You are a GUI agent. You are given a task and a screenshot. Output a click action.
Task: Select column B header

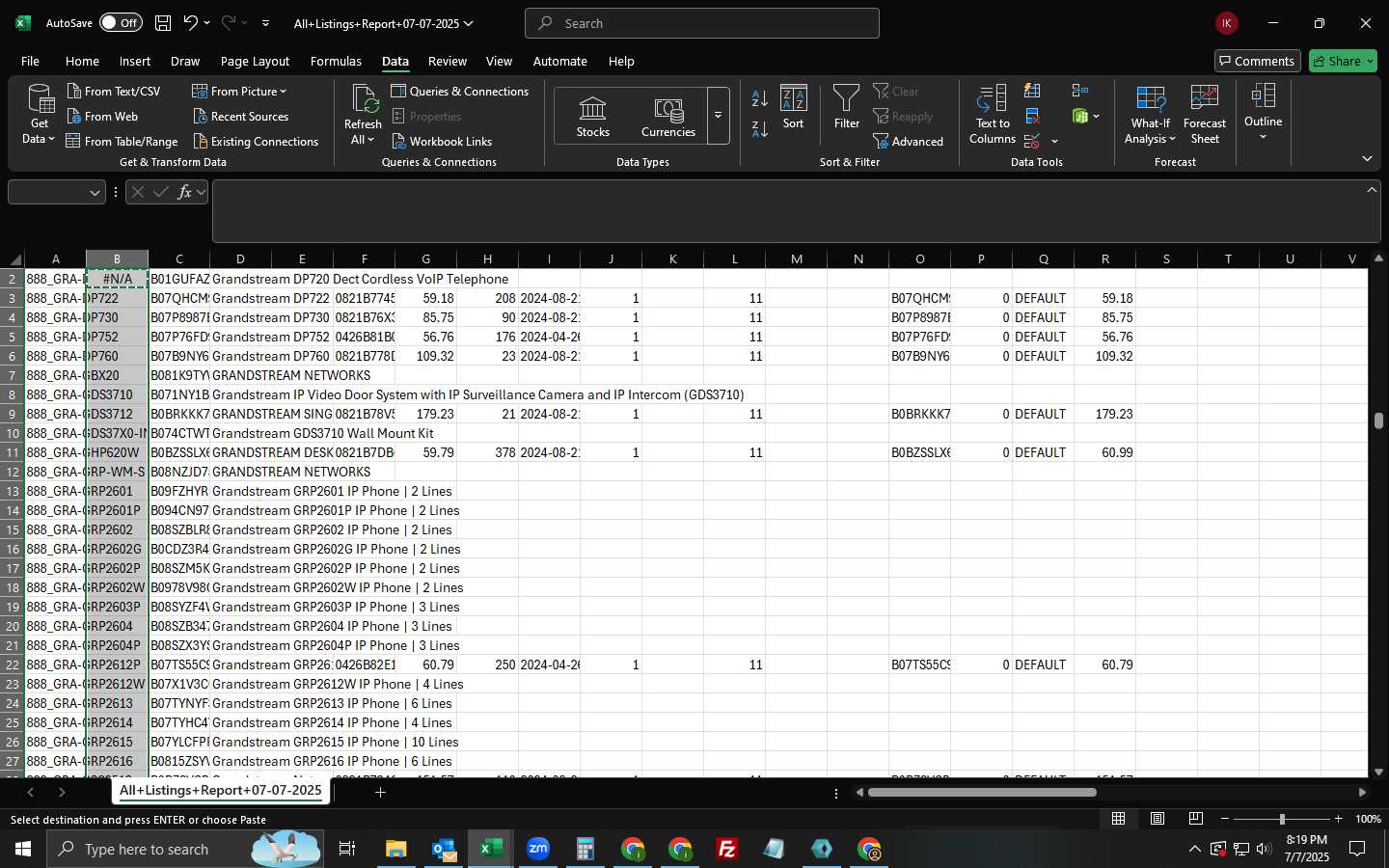tap(117, 258)
